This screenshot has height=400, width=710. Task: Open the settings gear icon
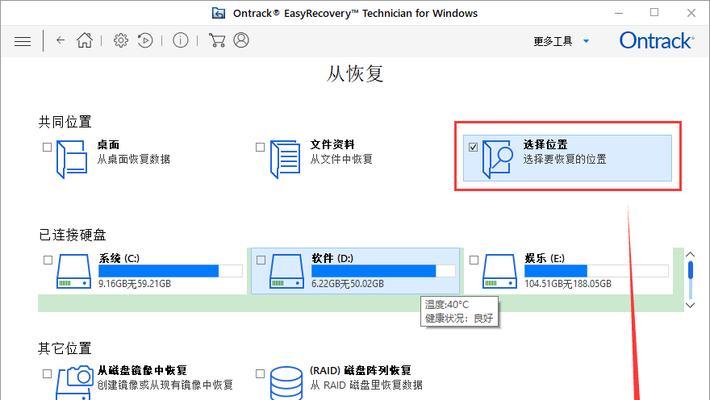pos(120,40)
